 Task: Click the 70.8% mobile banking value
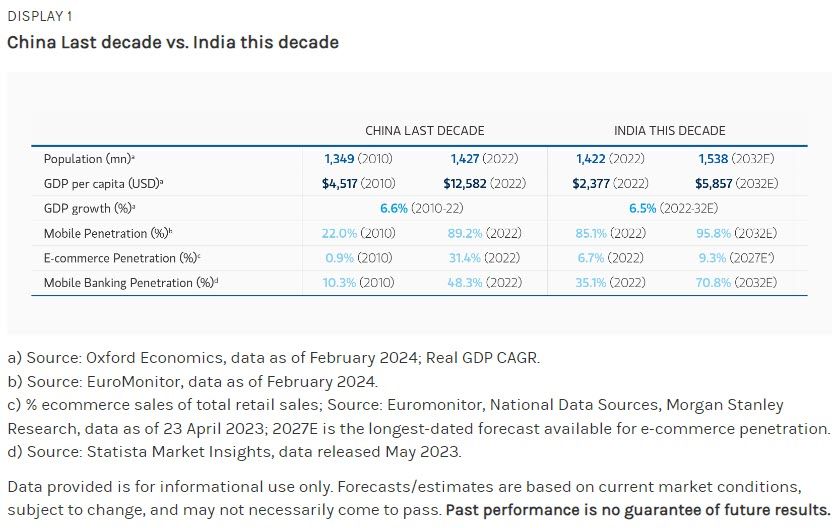coord(714,283)
